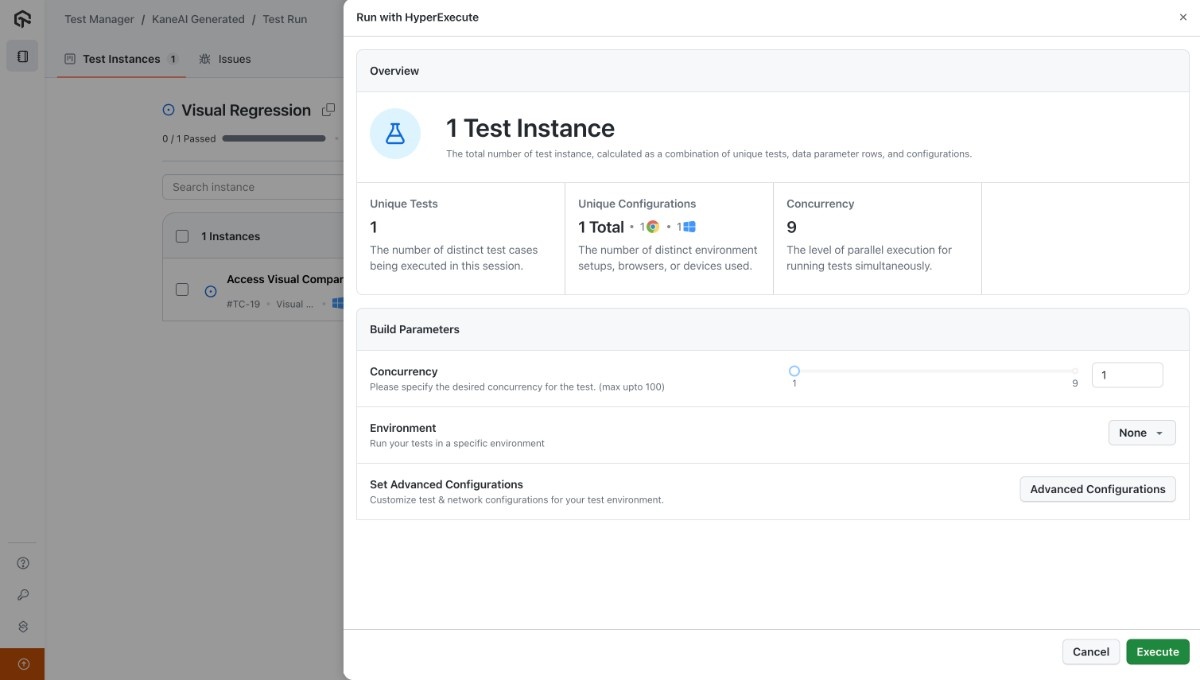Open the help question-mark icon in the sidebar
The height and width of the screenshot is (680, 1200).
22,563
